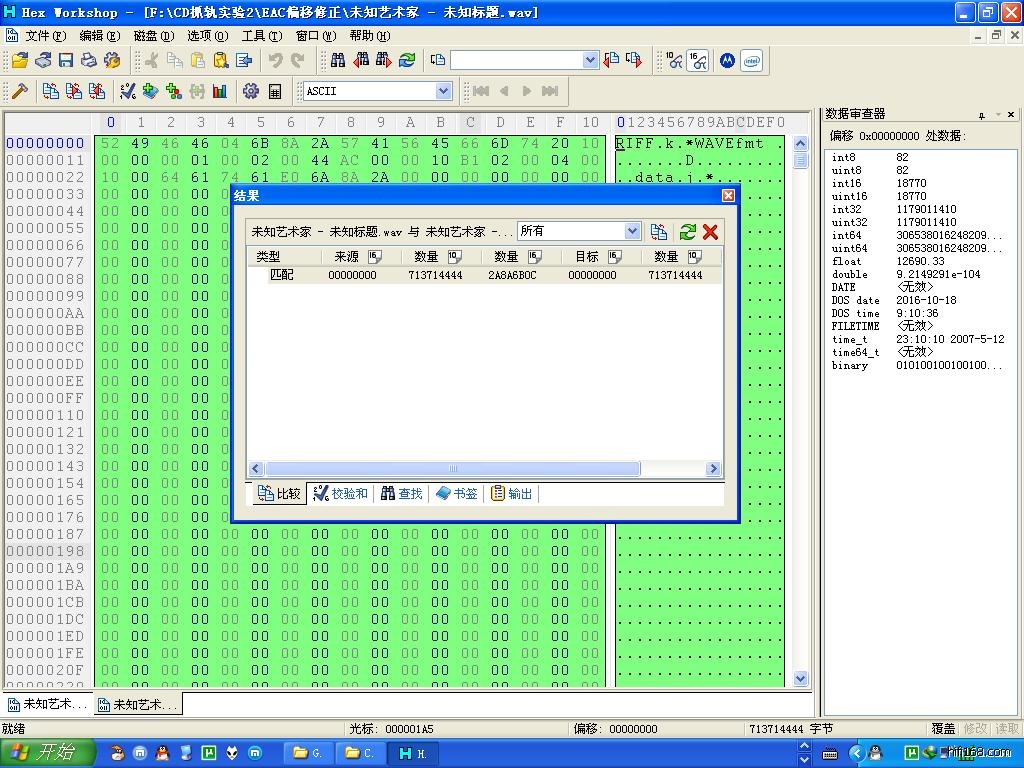Switch to the 校验和 tab
1024x768 pixels.
click(x=340, y=494)
